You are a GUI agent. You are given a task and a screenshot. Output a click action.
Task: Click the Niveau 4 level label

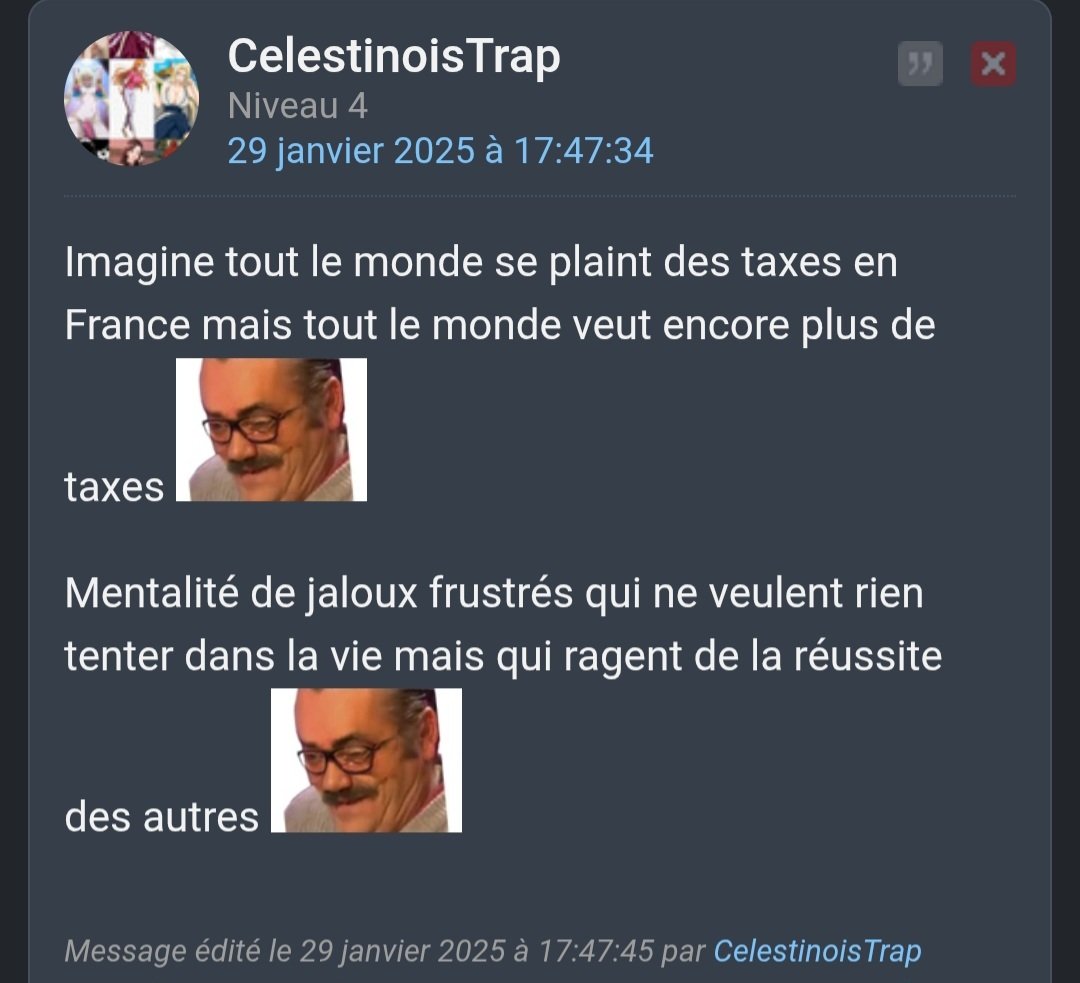click(x=298, y=106)
